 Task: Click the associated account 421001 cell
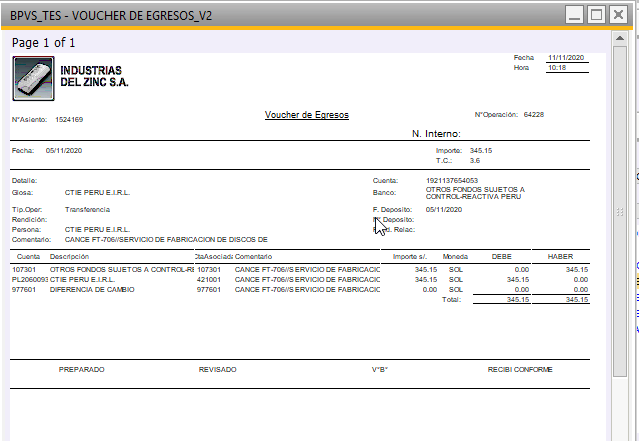pos(209,280)
